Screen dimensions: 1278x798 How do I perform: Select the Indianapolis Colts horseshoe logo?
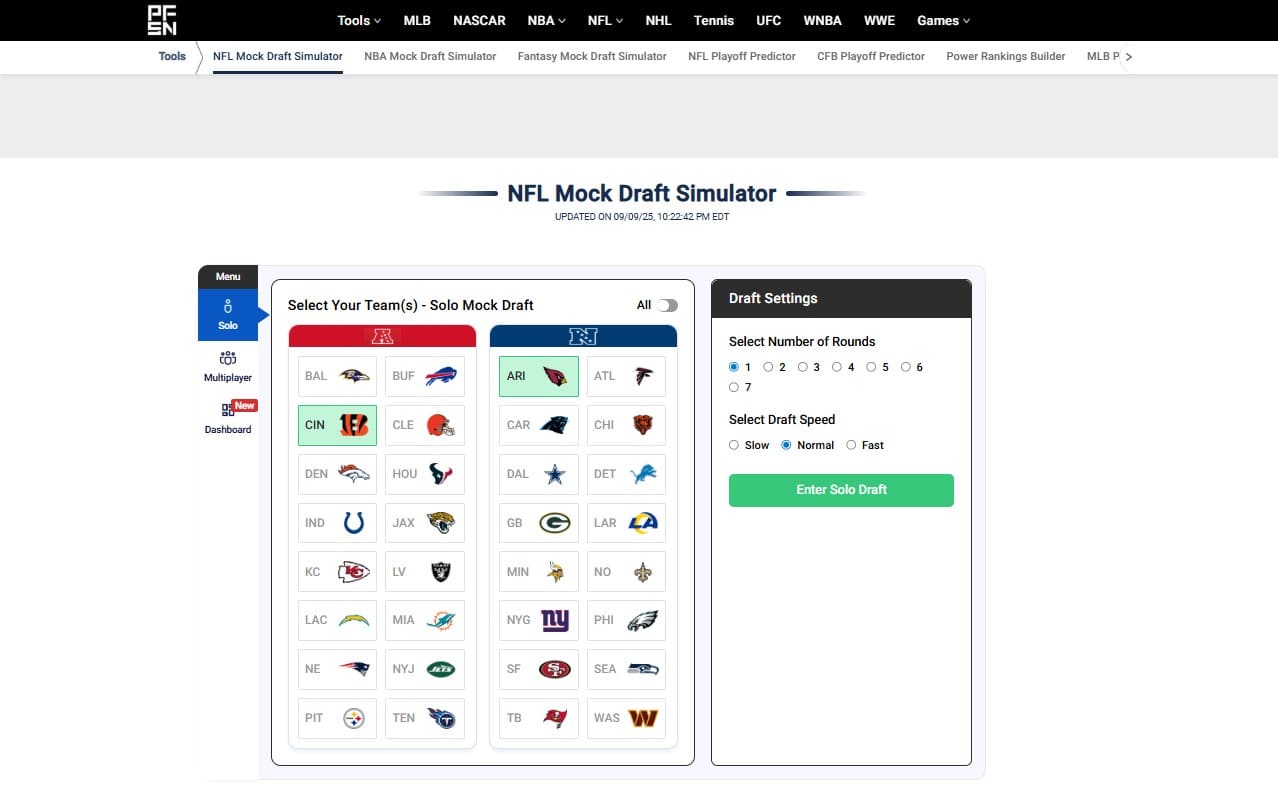click(354, 523)
